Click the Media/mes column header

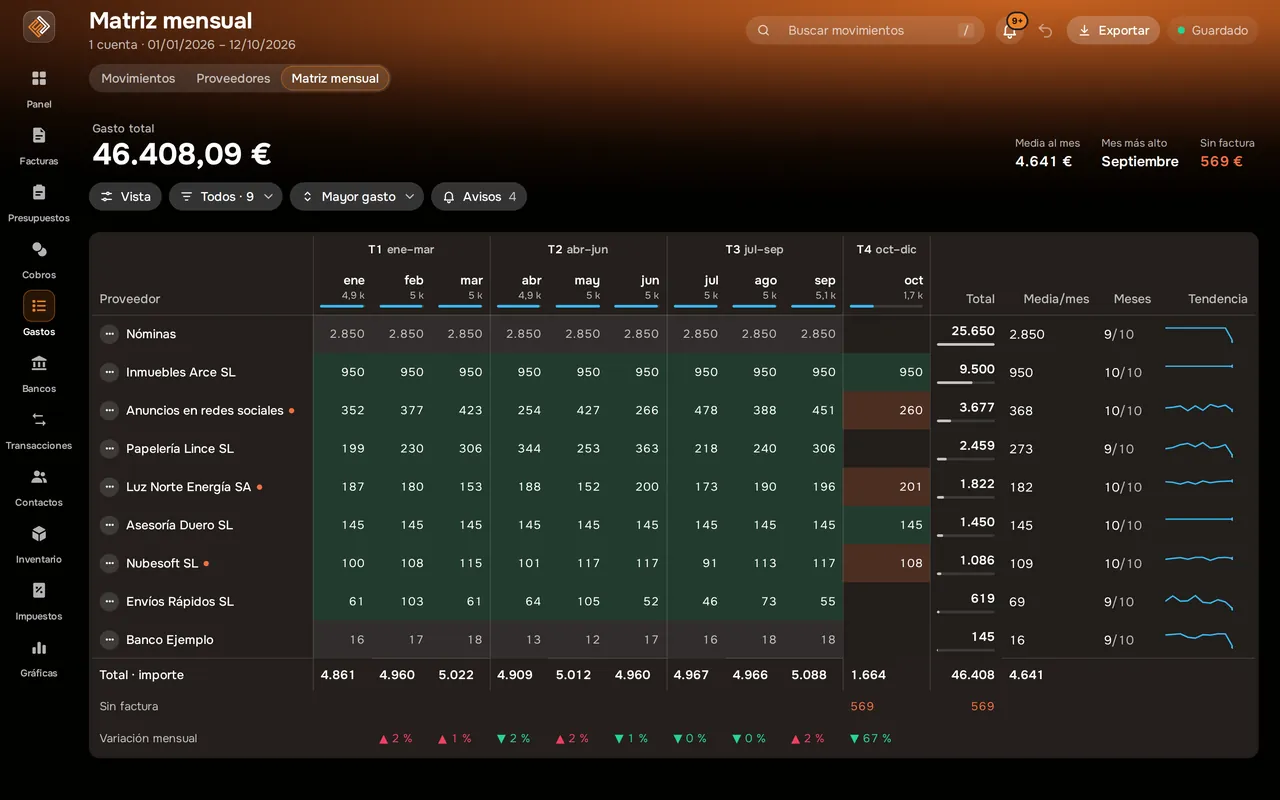[1056, 299]
